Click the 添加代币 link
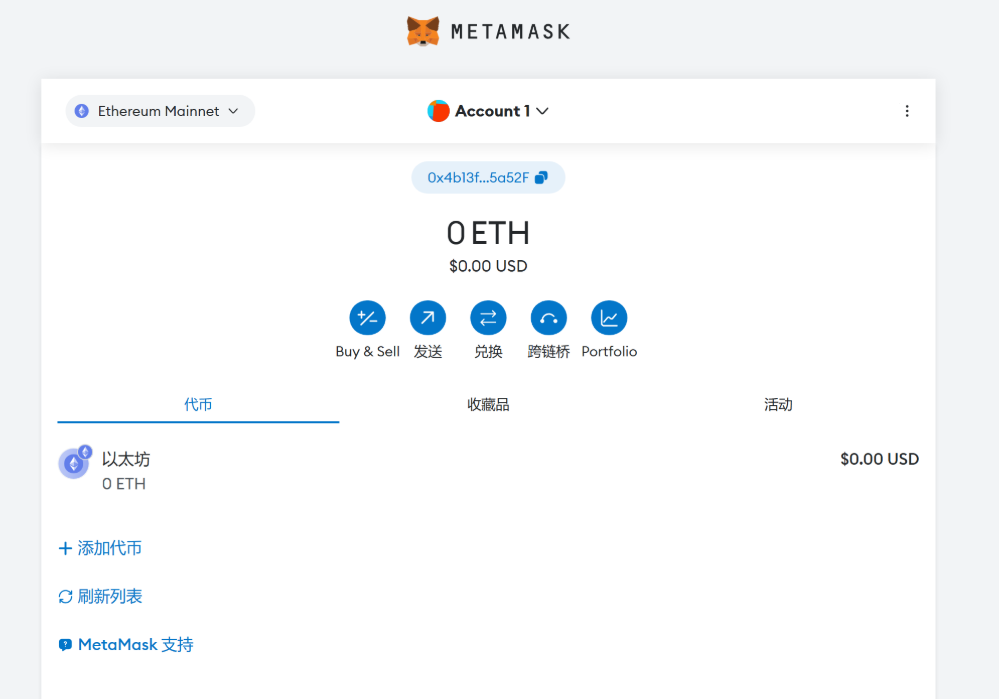 click(x=100, y=548)
